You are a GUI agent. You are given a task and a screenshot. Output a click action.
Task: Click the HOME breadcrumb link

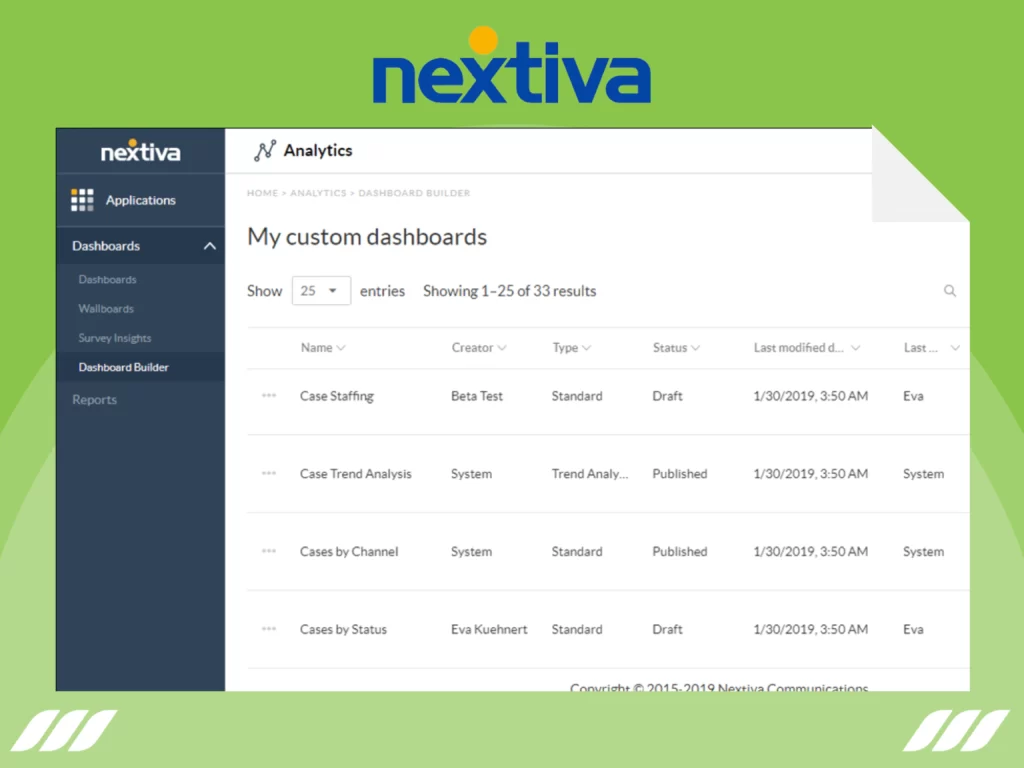[x=262, y=193]
